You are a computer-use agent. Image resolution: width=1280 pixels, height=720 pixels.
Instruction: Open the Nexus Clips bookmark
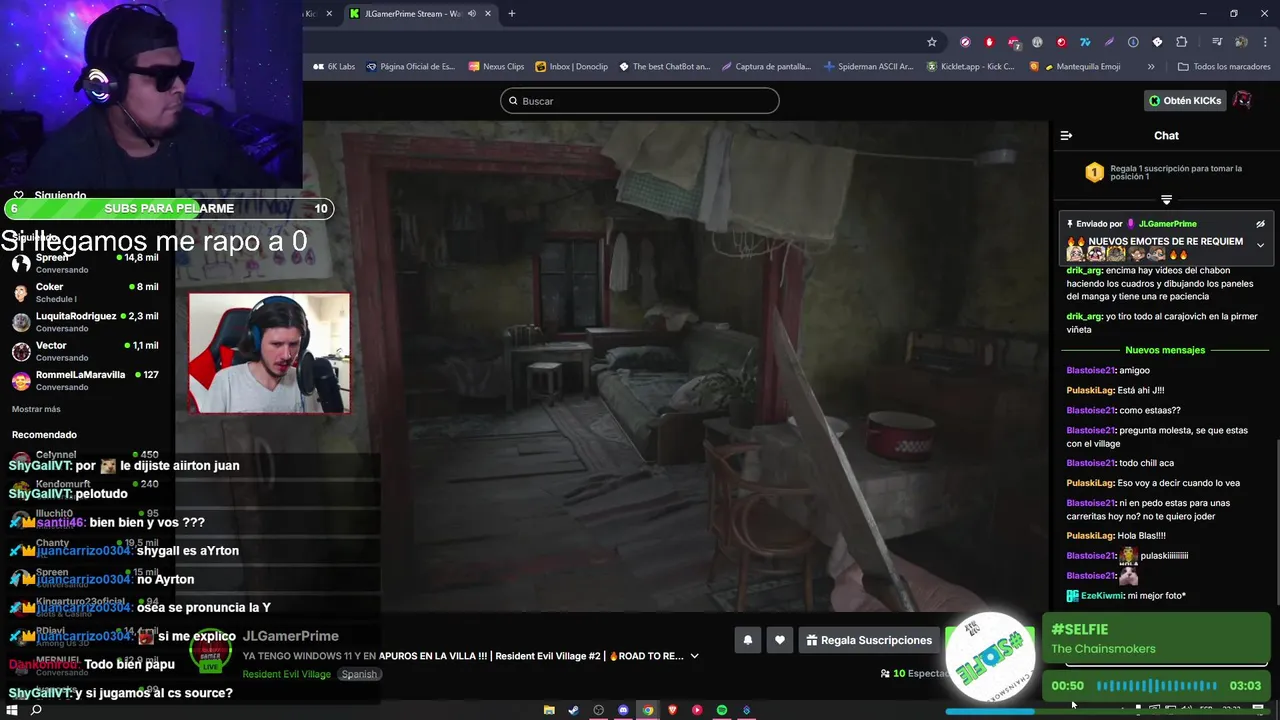pyautogui.click(x=496, y=67)
